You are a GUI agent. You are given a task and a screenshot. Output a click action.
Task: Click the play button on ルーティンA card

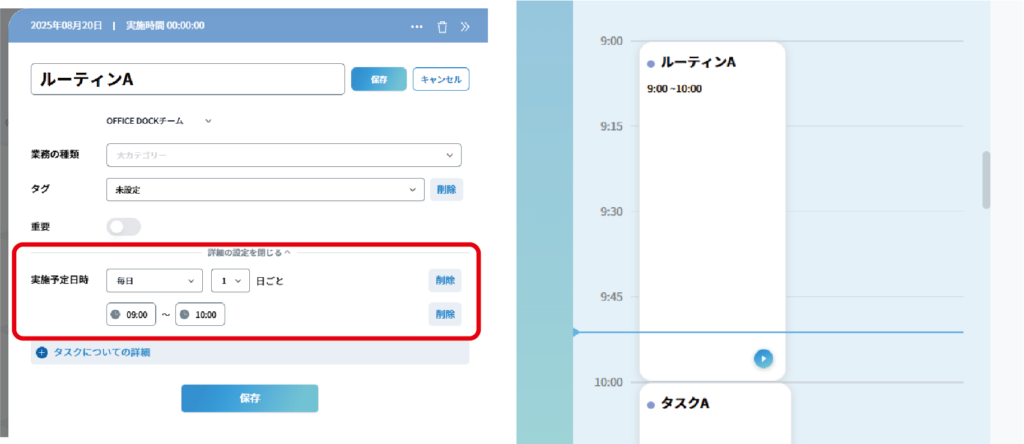(763, 358)
